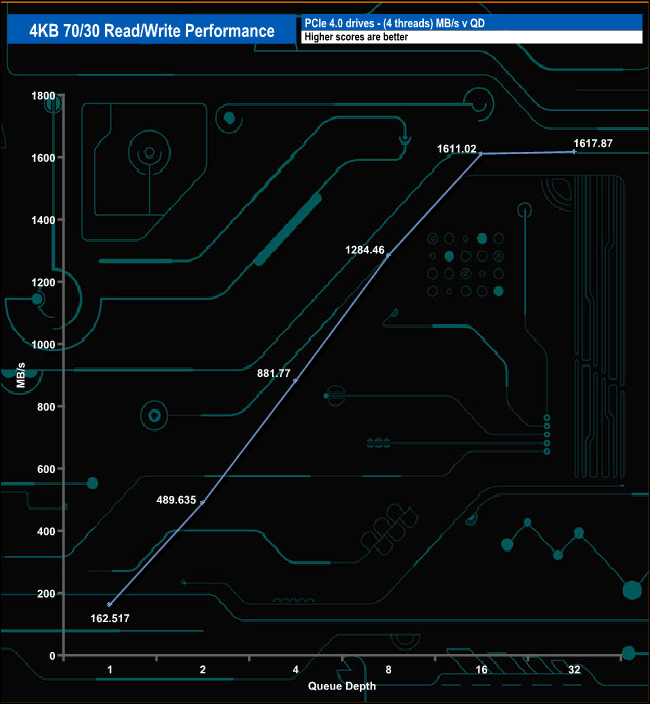Click the x-axis label 32

pyautogui.click(x=574, y=669)
